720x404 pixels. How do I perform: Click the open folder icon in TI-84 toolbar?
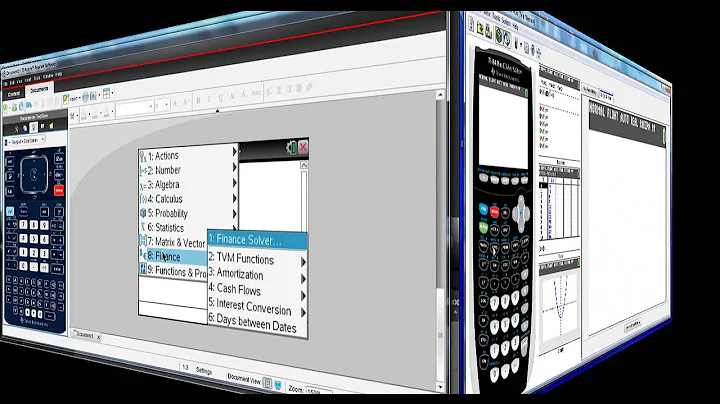[480, 29]
